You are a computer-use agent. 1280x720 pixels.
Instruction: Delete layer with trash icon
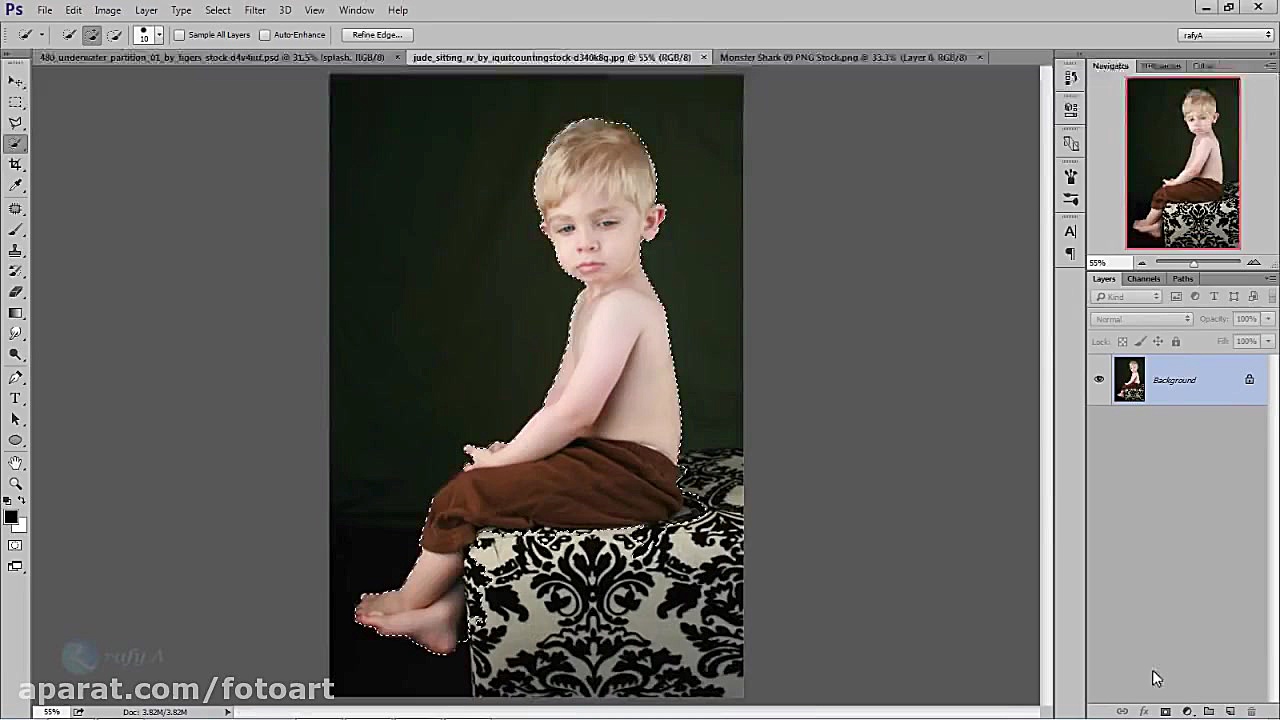[1252, 712]
